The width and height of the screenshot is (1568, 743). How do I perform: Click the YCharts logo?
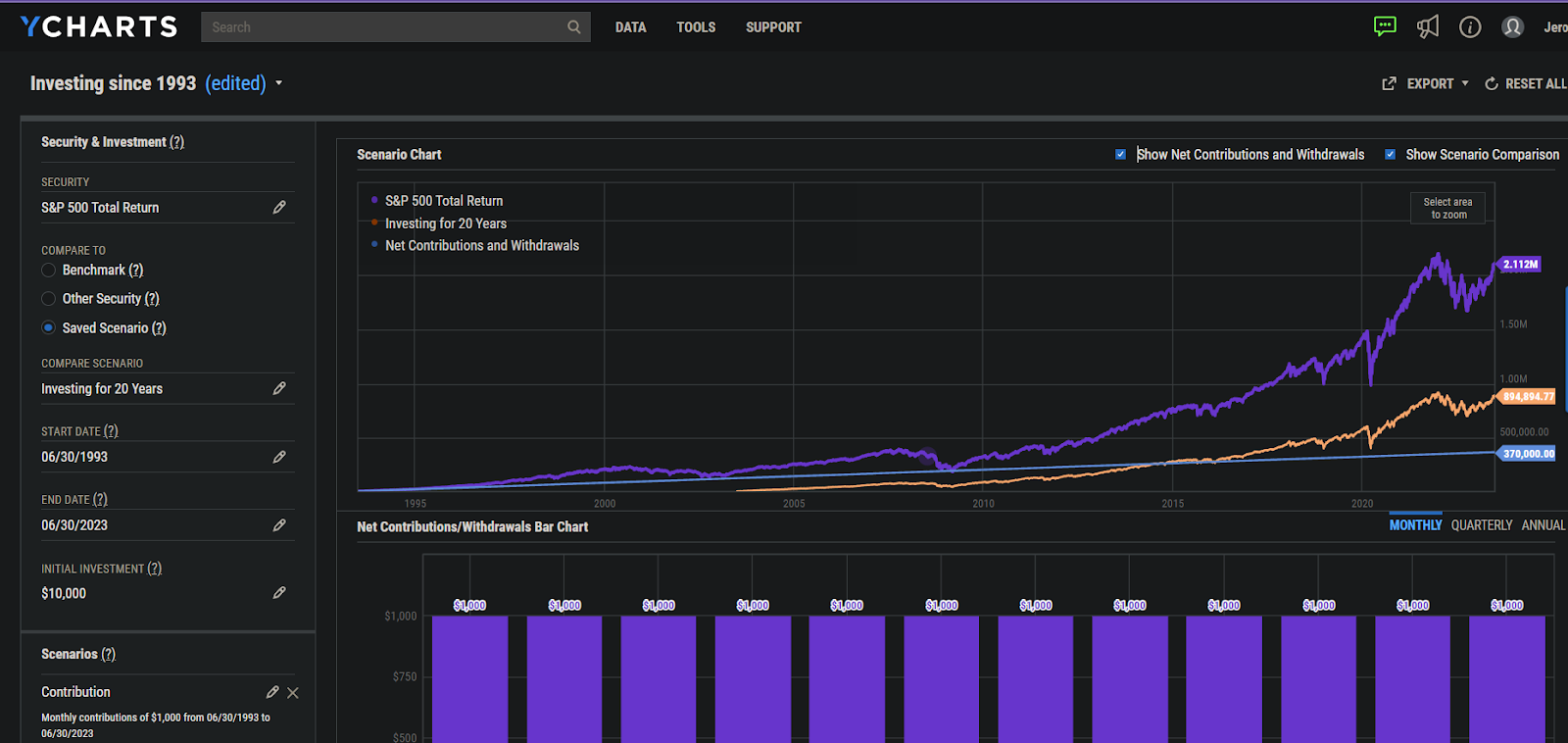pos(99,26)
